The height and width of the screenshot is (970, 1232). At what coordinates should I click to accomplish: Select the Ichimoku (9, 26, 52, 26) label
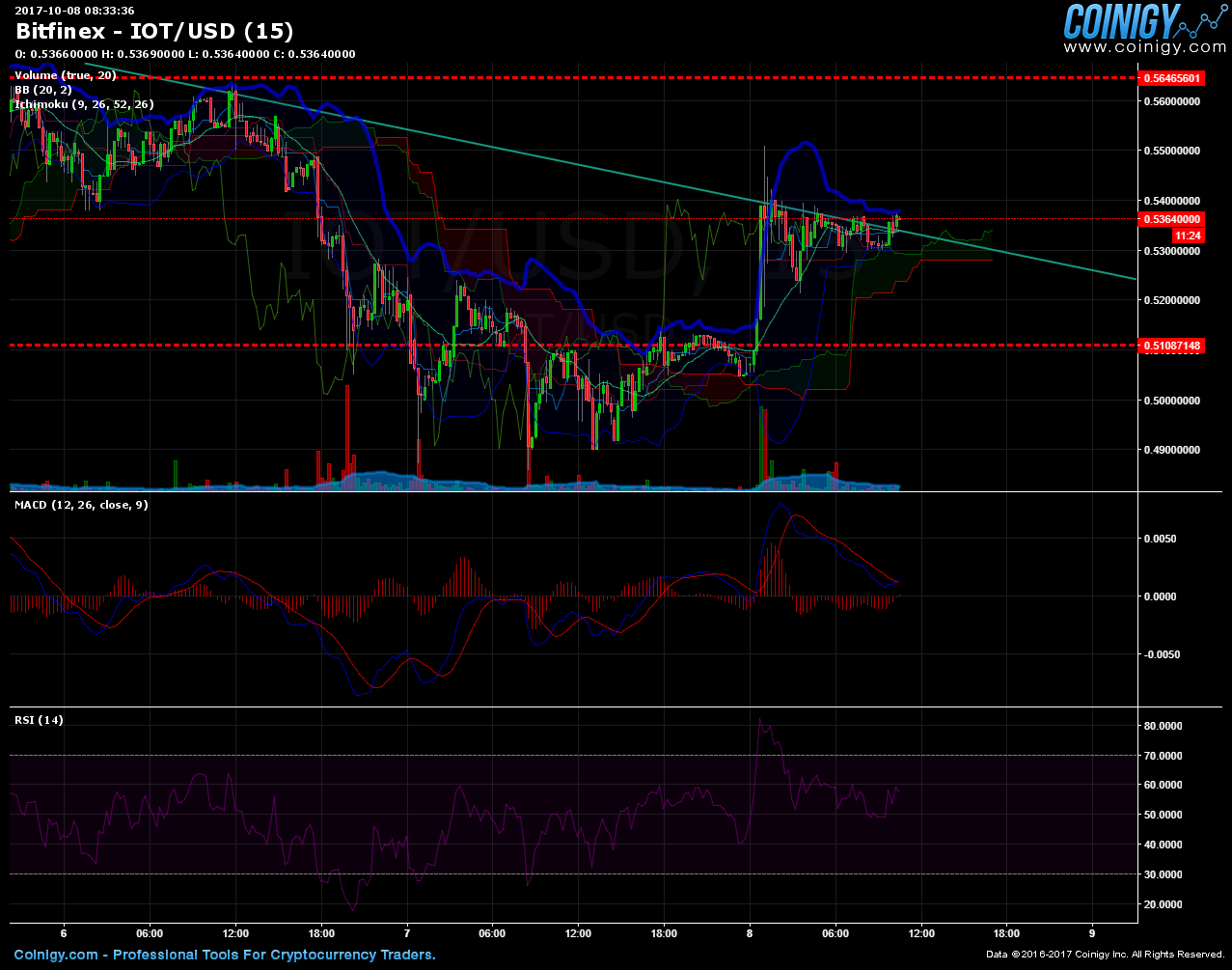click(x=84, y=104)
